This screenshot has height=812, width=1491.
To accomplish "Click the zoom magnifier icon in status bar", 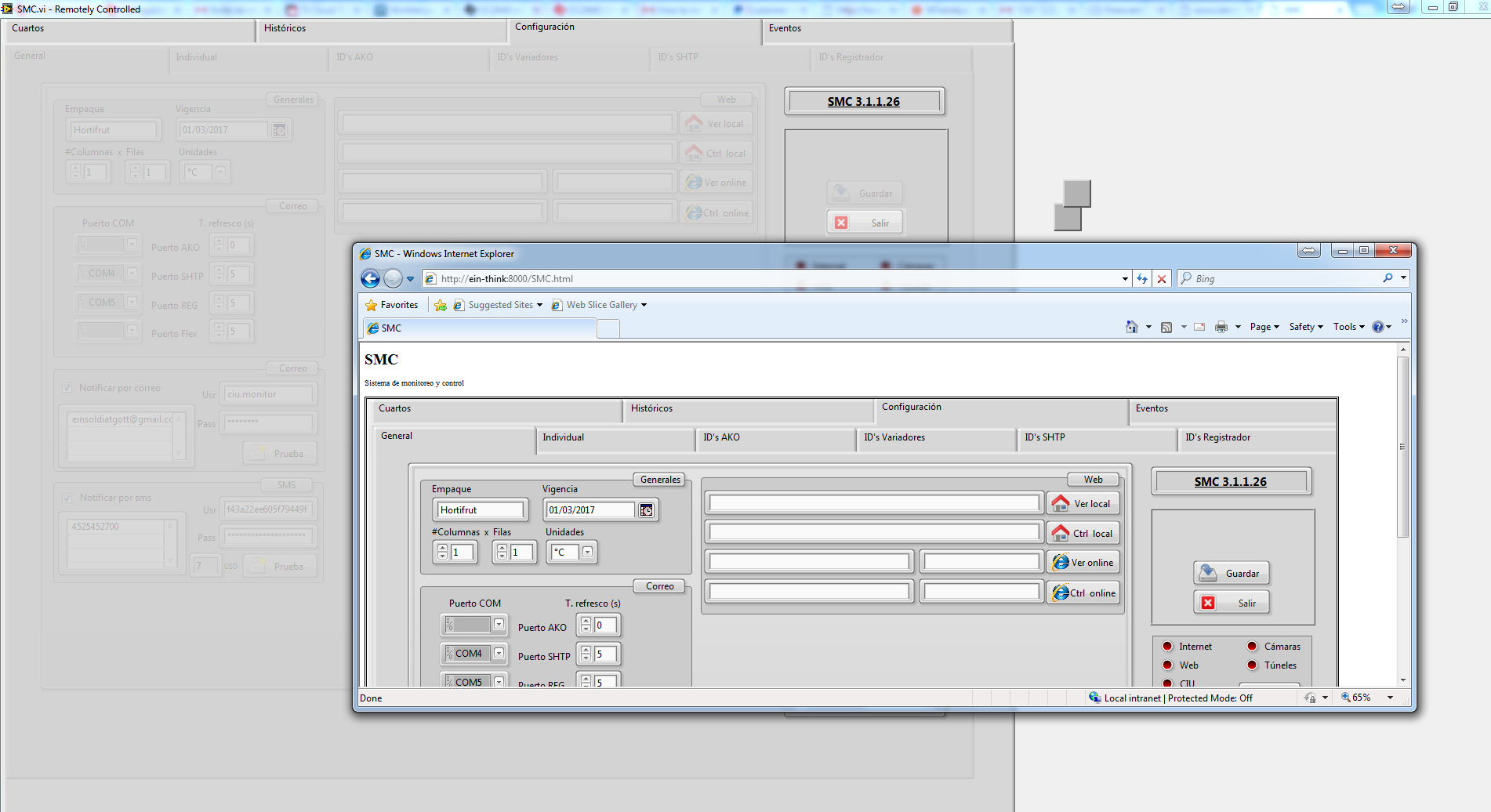I will pyautogui.click(x=1345, y=698).
